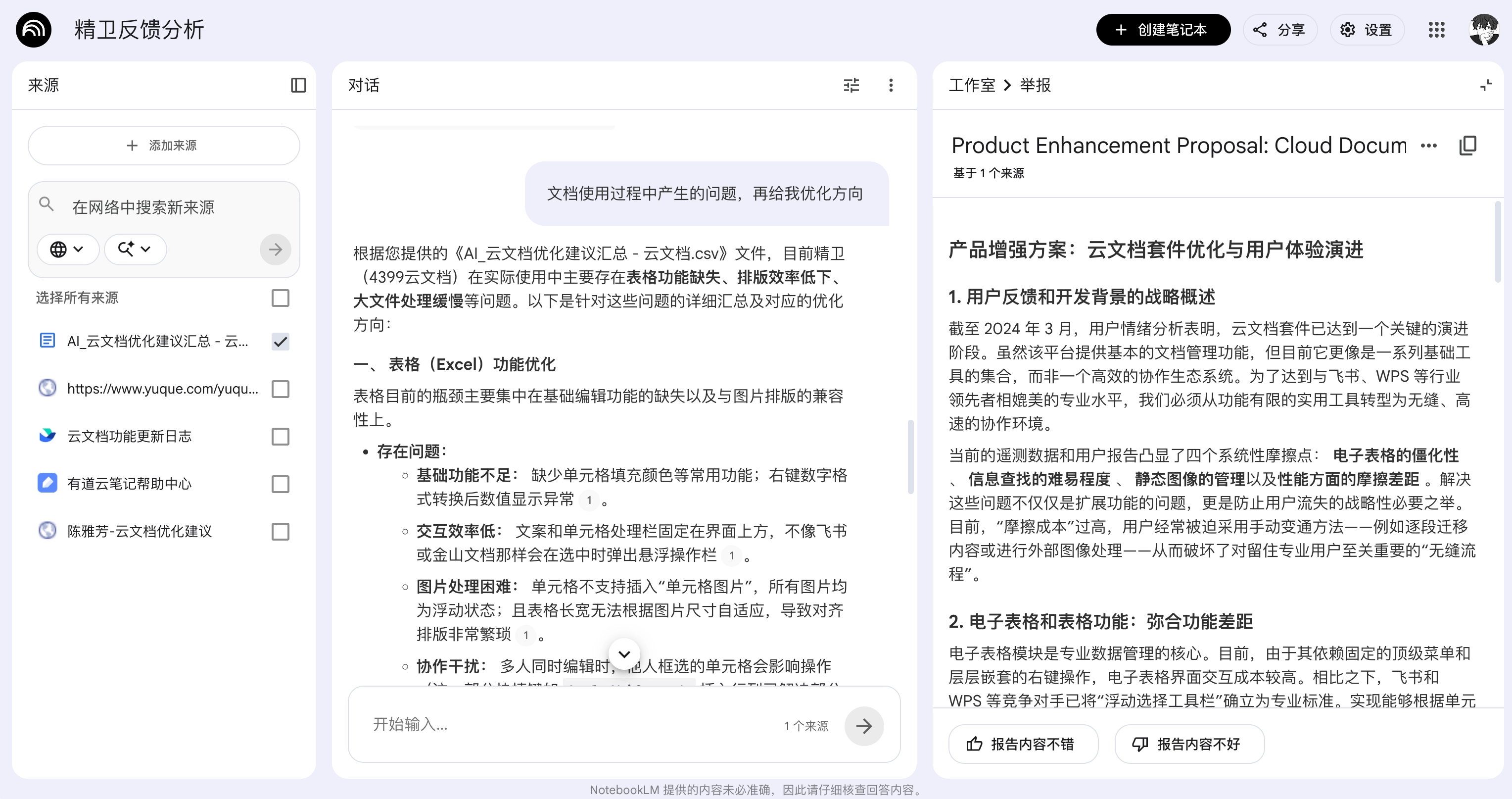The height and width of the screenshot is (799, 1512).
Task: Click the search magnifier icon
Action: (x=47, y=204)
